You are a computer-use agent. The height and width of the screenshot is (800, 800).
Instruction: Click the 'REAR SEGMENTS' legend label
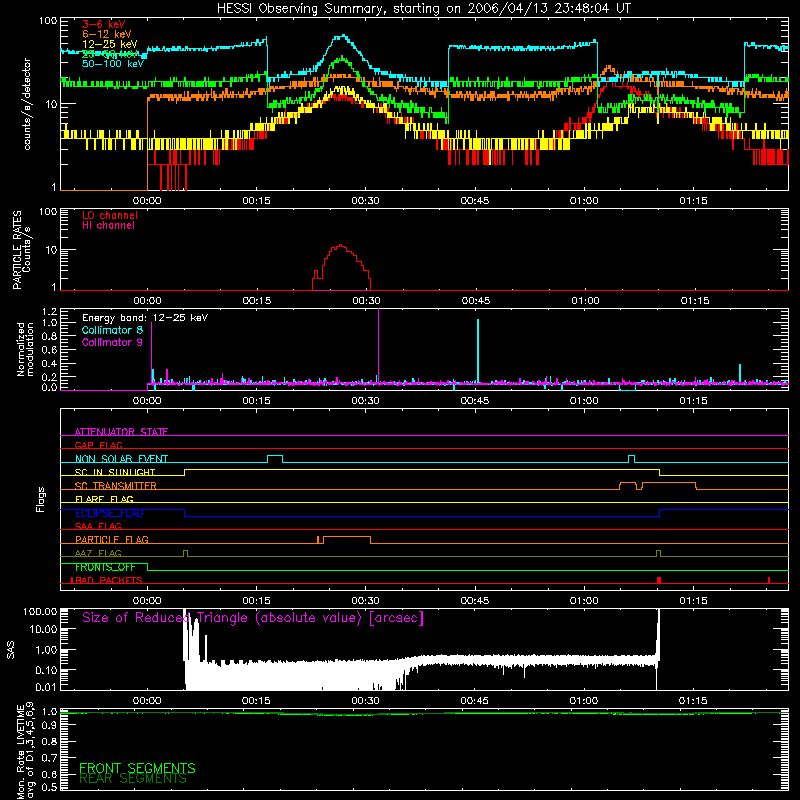(x=133, y=779)
